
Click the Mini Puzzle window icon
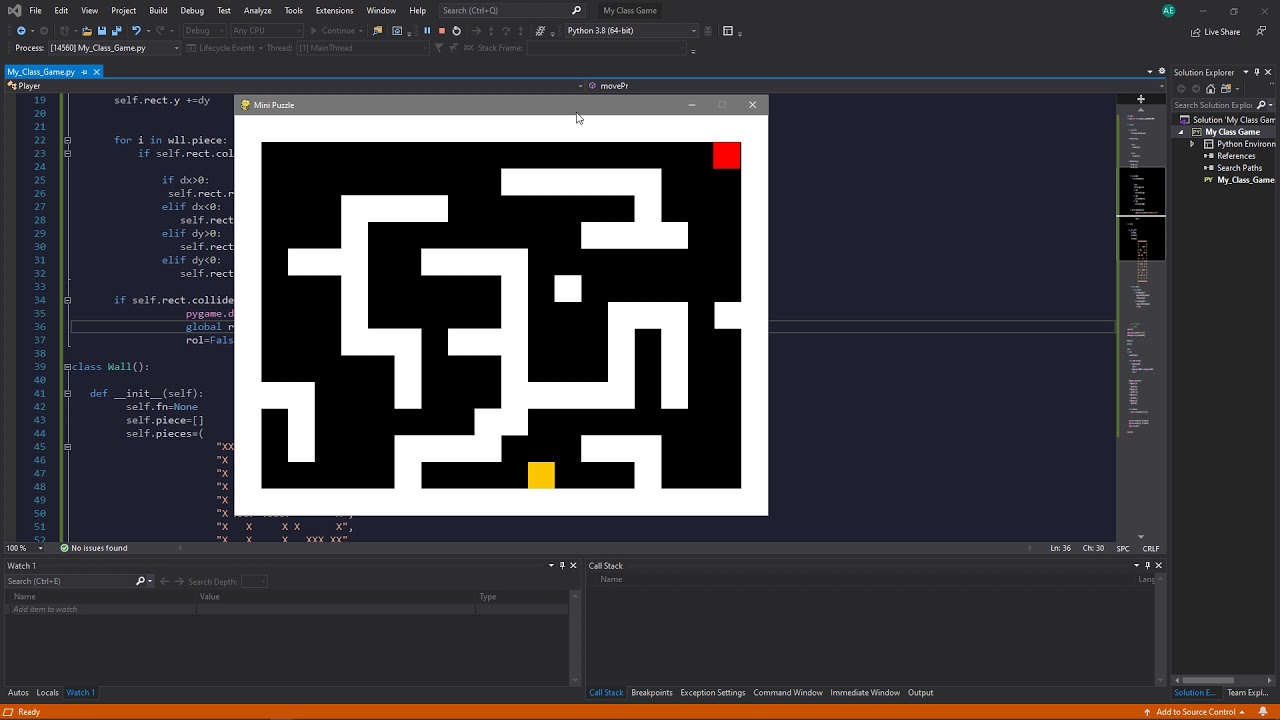(246, 105)
